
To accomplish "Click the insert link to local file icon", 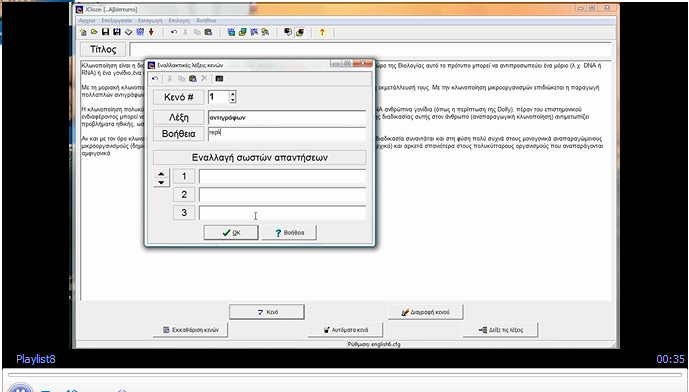I will click(x=265, y=32).
